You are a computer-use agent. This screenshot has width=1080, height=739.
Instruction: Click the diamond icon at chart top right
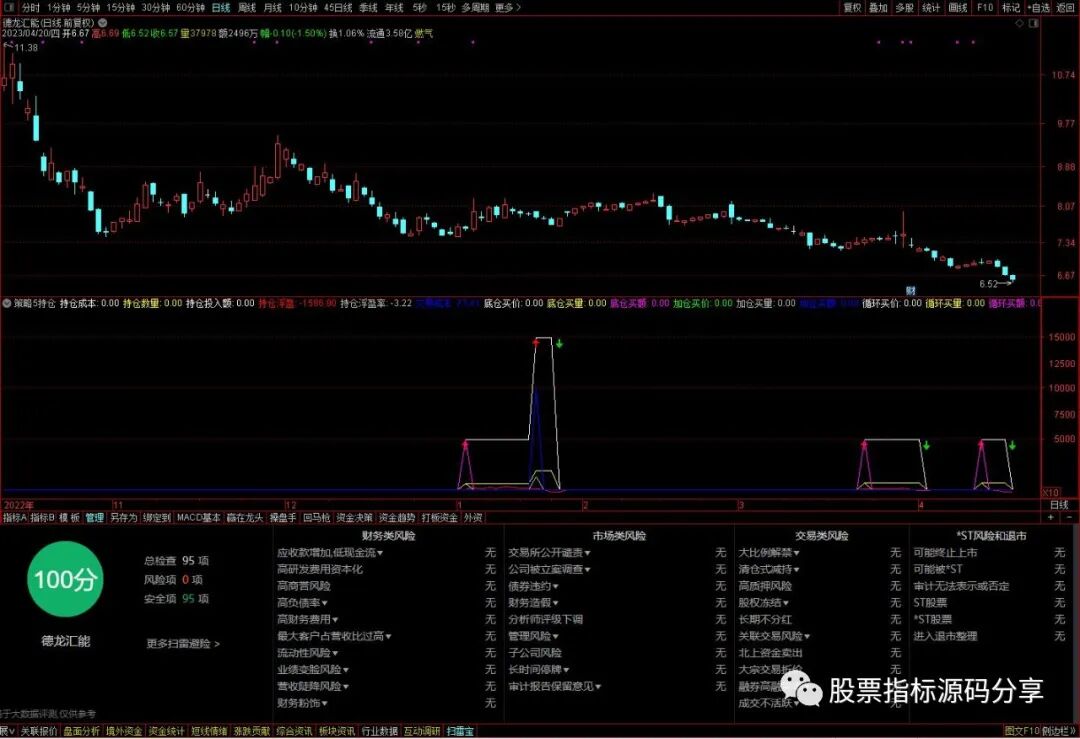(1020, 23)
